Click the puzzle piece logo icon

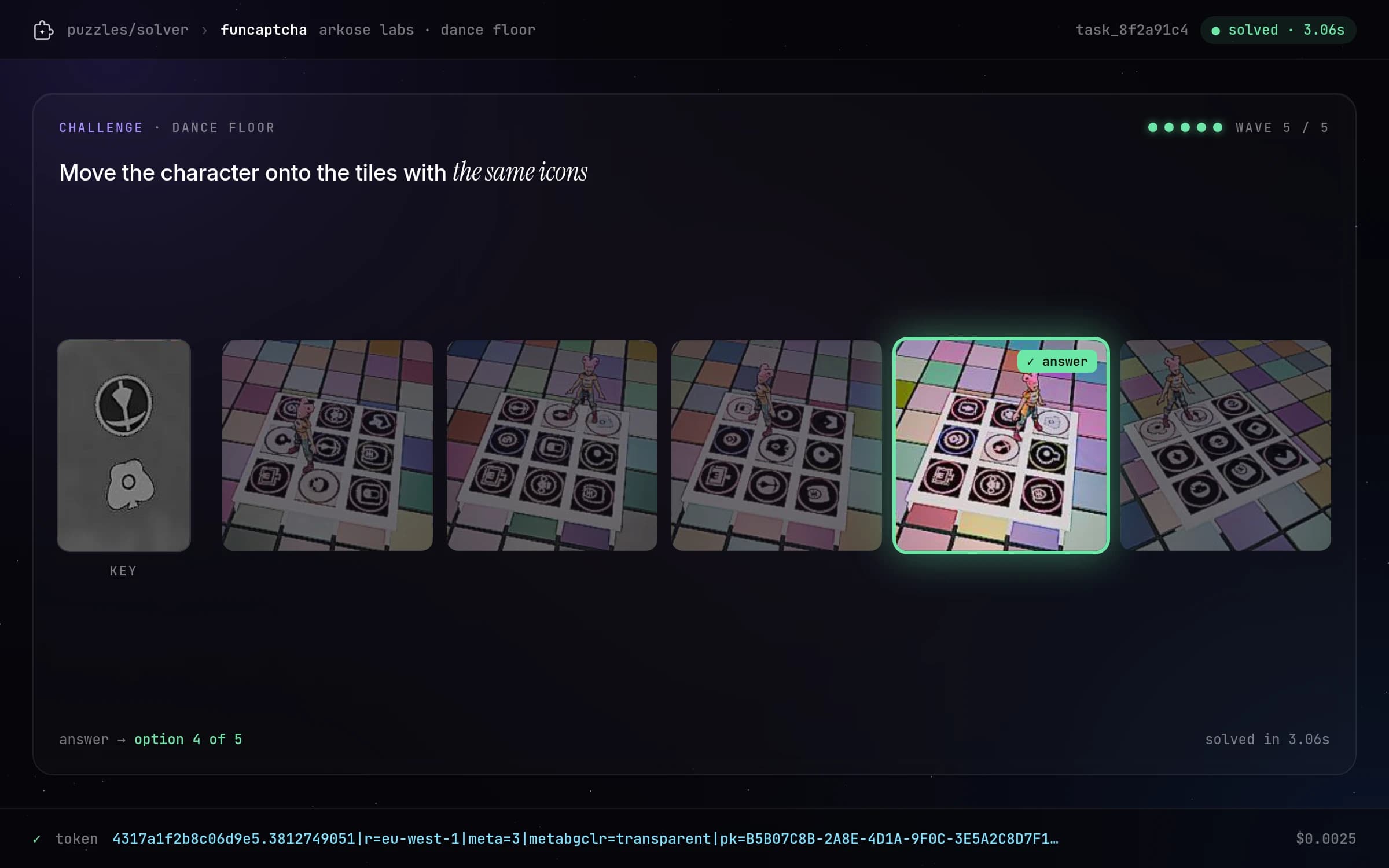(43, 30)
